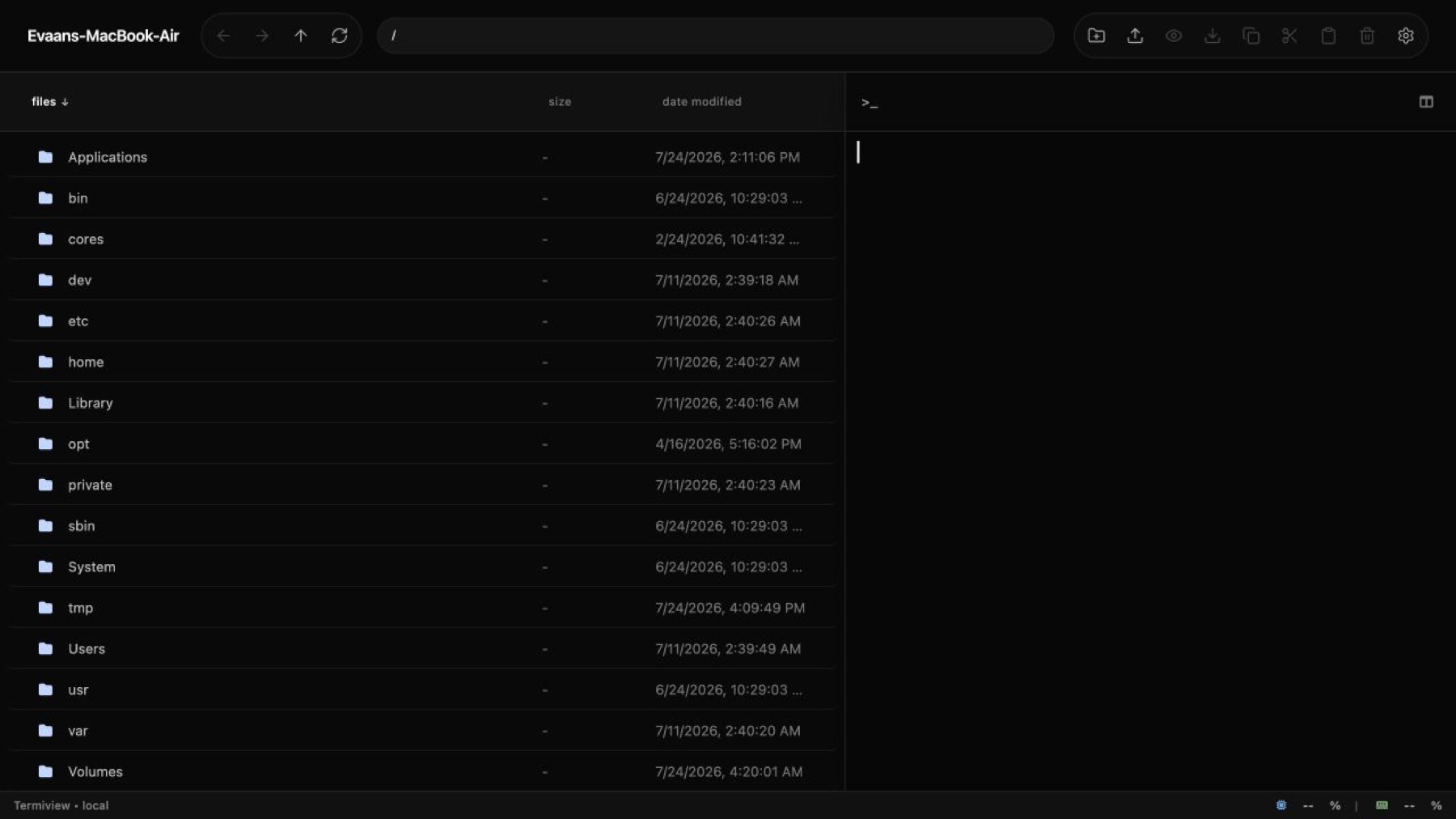Screen dimensions: 1456x819
Task: Click the cut scissors icon
Action: 1289,36
